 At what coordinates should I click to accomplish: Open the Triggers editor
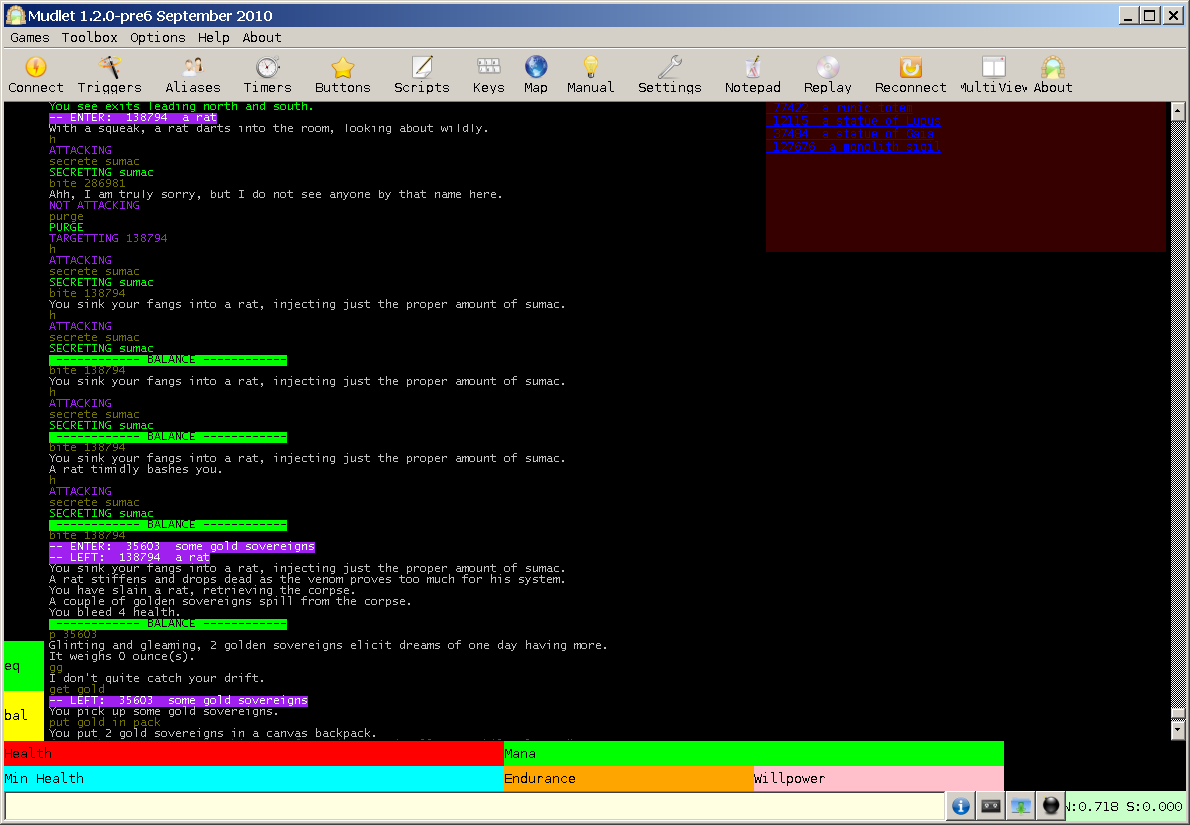[x=109, y=75]
